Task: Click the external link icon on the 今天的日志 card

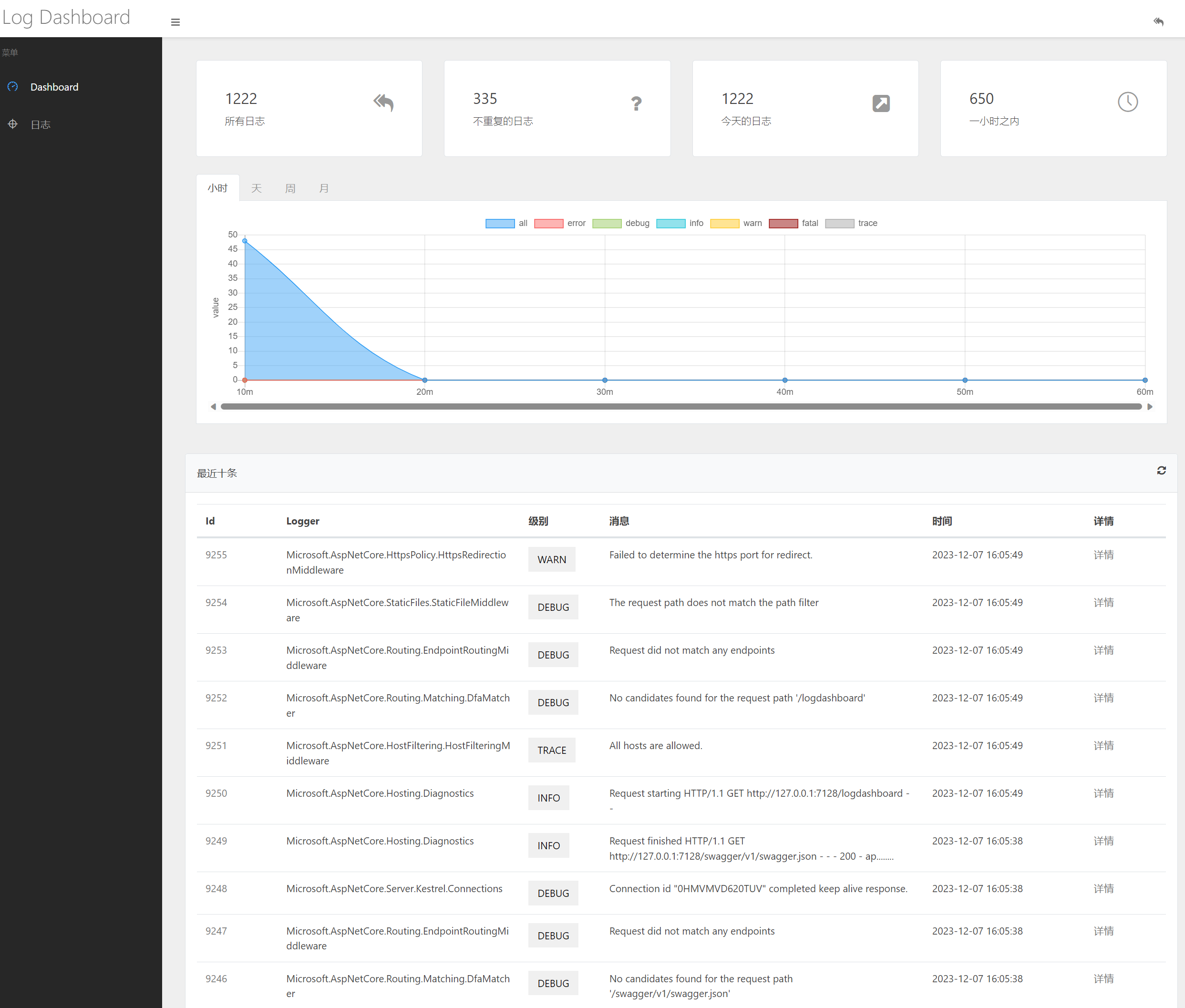Action: [880, 103]
